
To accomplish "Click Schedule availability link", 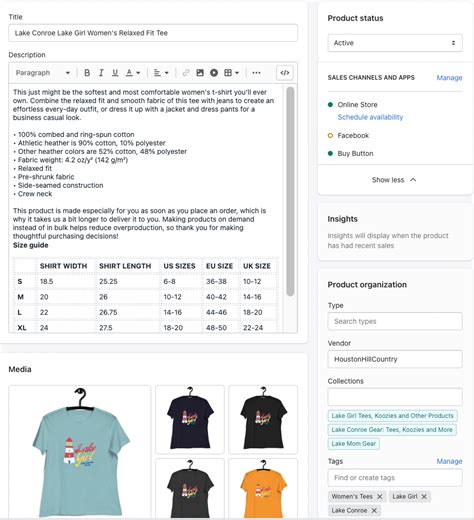I will tap(370, 117).
